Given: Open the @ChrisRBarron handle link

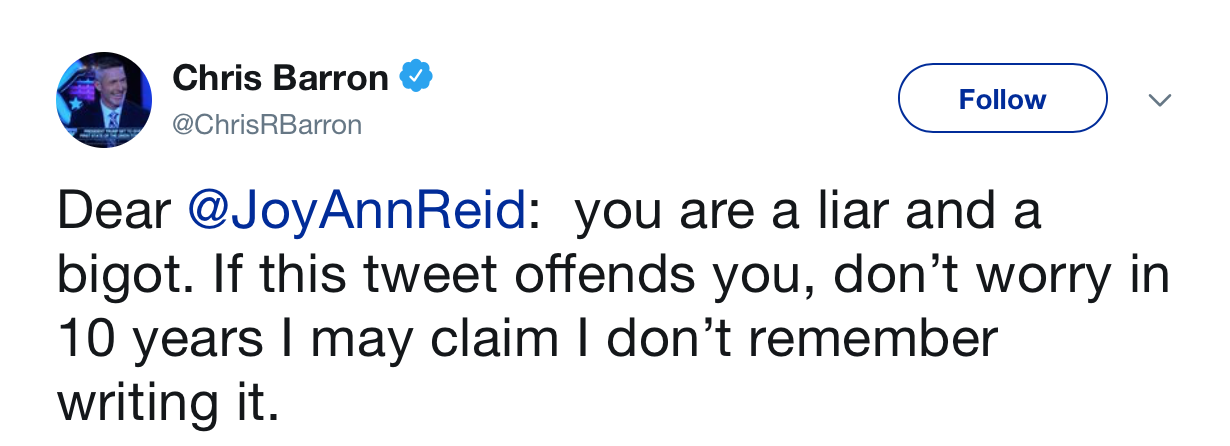Looking at the screenshot, I should click(x=268, y=125).
